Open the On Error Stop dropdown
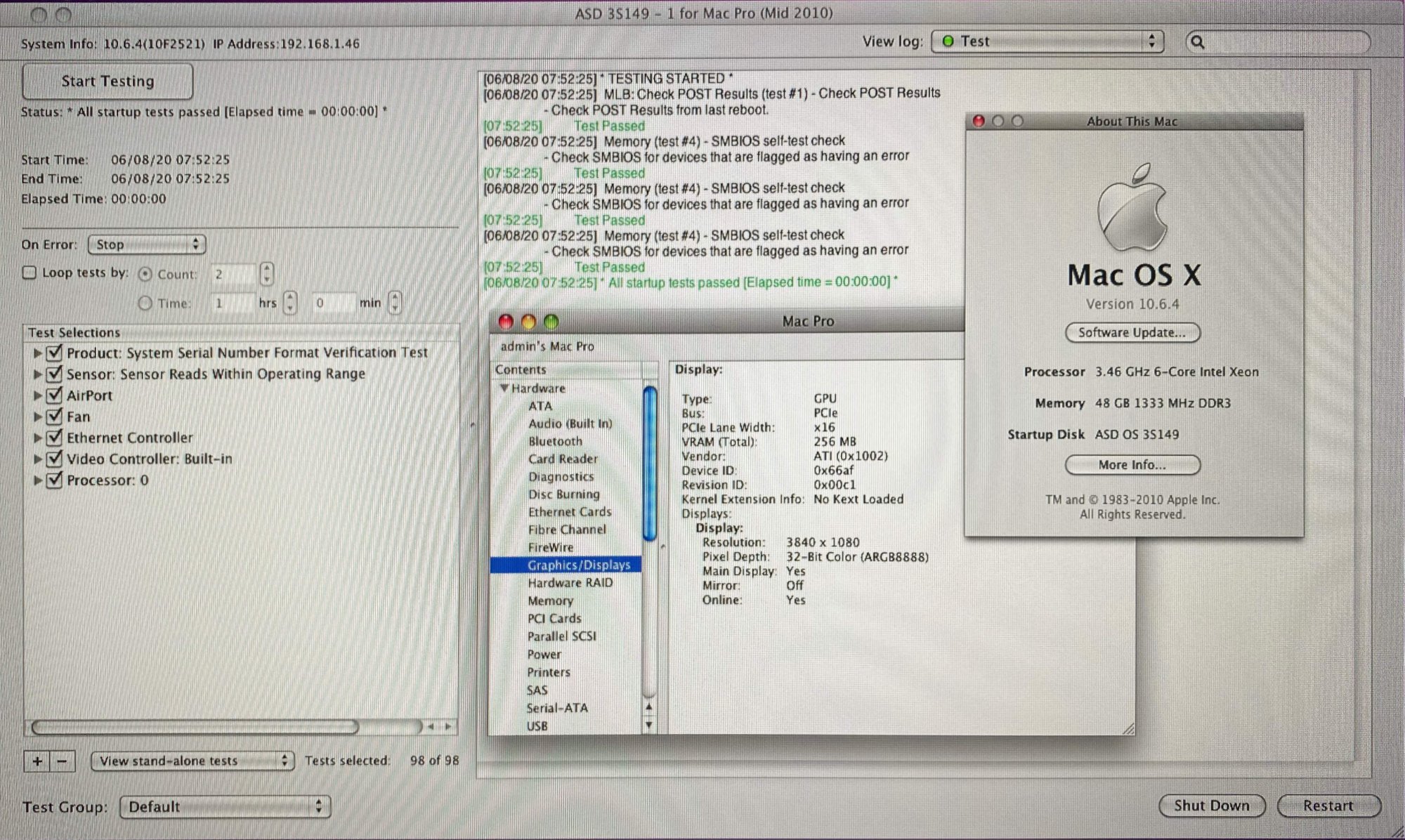This screenshot has width=1405, height=840. coord(146,244)
